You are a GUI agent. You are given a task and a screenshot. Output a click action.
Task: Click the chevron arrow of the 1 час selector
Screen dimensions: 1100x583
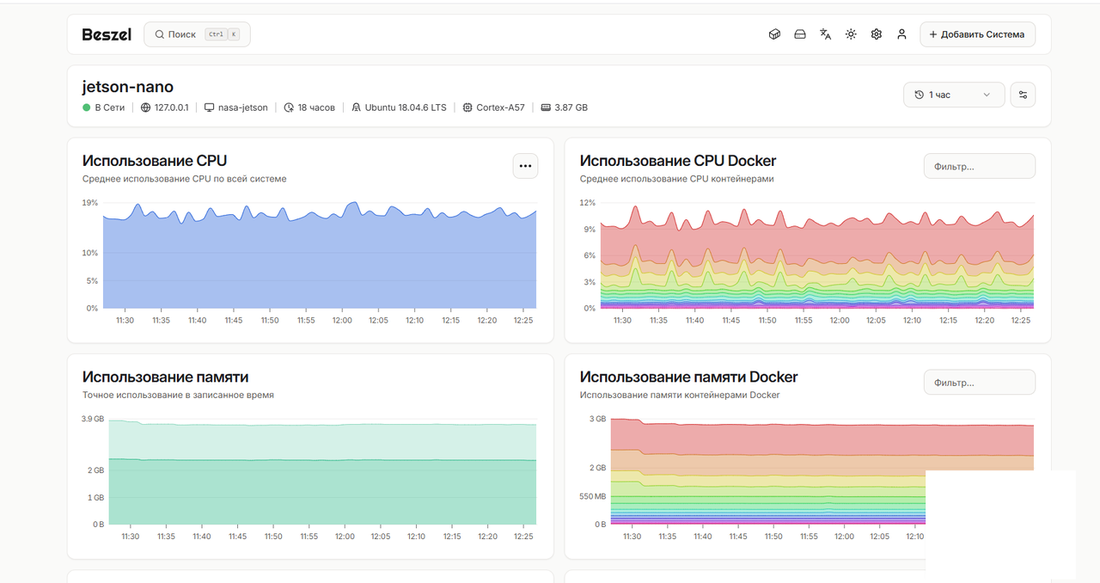point(986,95)
